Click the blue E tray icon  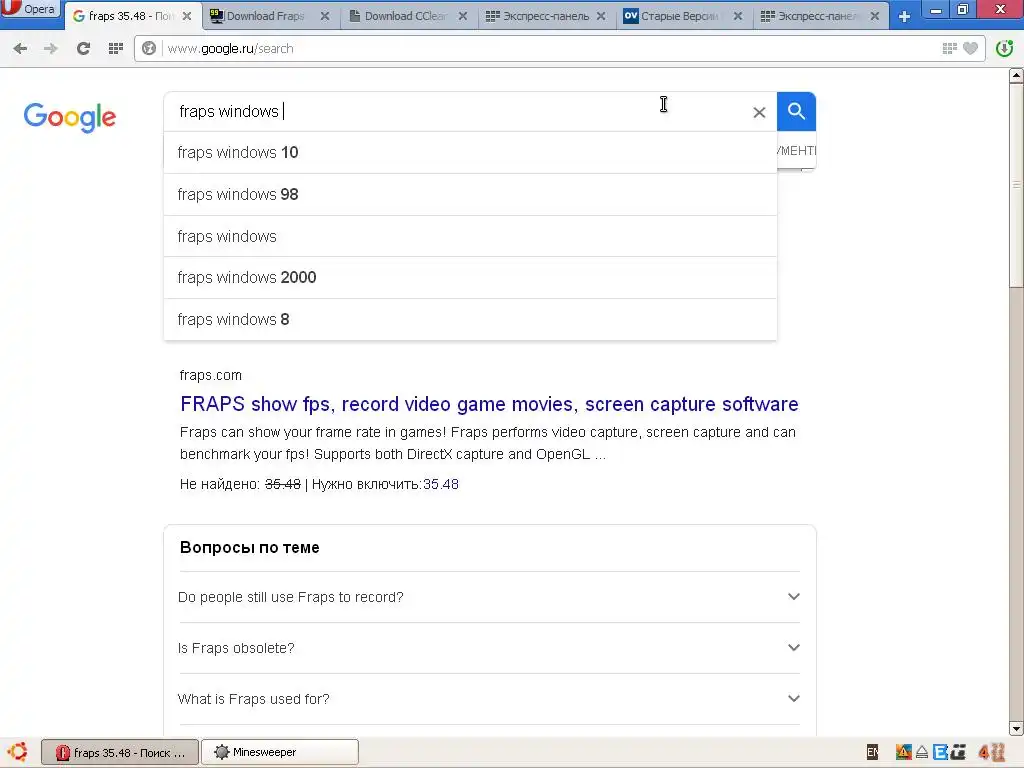coord(940,752)
